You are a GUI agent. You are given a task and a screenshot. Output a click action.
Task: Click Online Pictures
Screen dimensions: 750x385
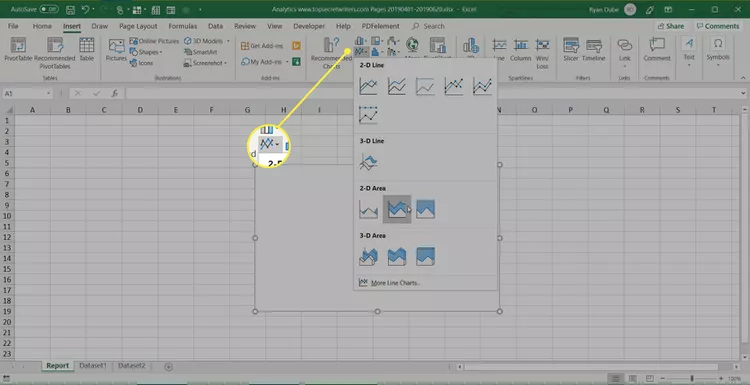pyautogui.click(x=154, y=41)
